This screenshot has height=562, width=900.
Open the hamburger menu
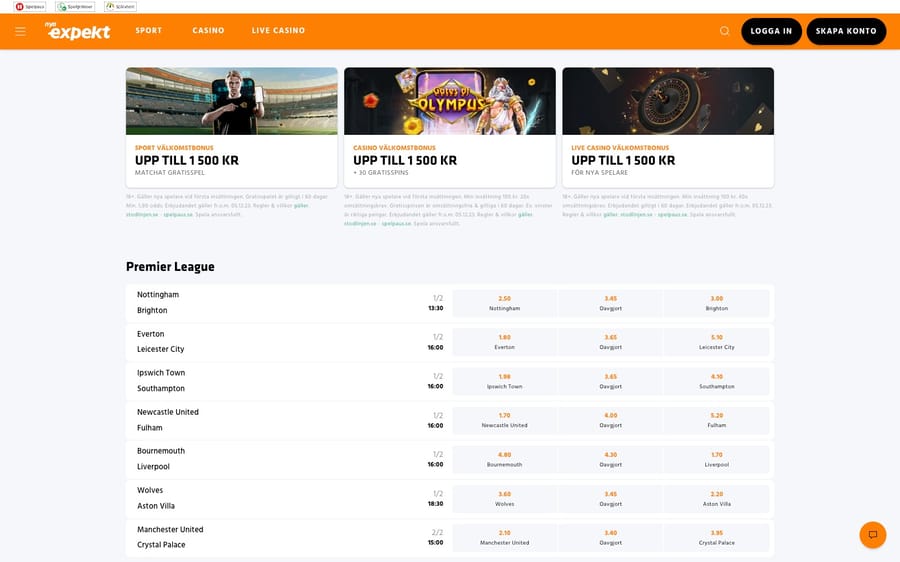(x=20, y=31)
